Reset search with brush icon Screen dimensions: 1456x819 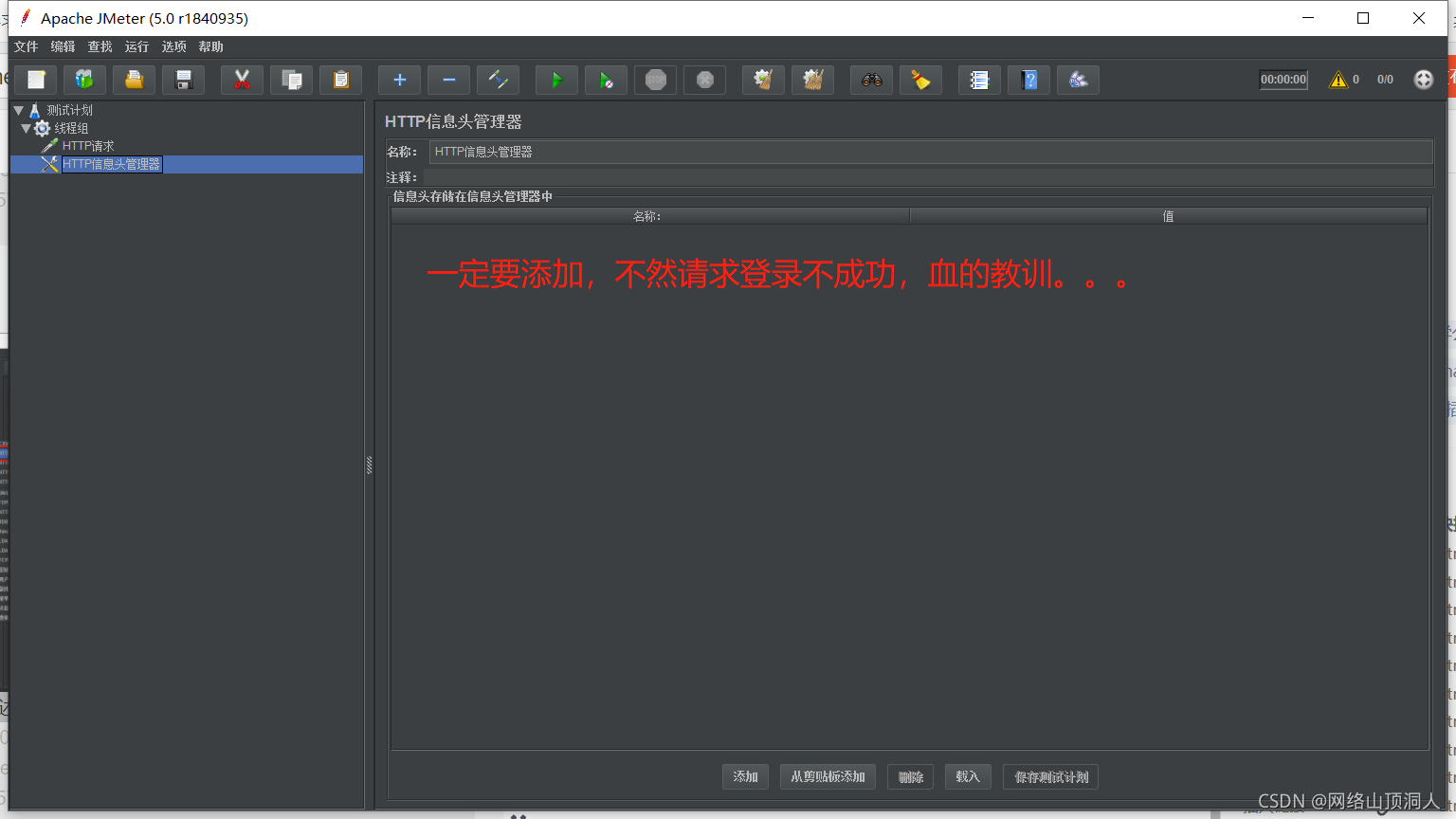click(x=921, y=80)
